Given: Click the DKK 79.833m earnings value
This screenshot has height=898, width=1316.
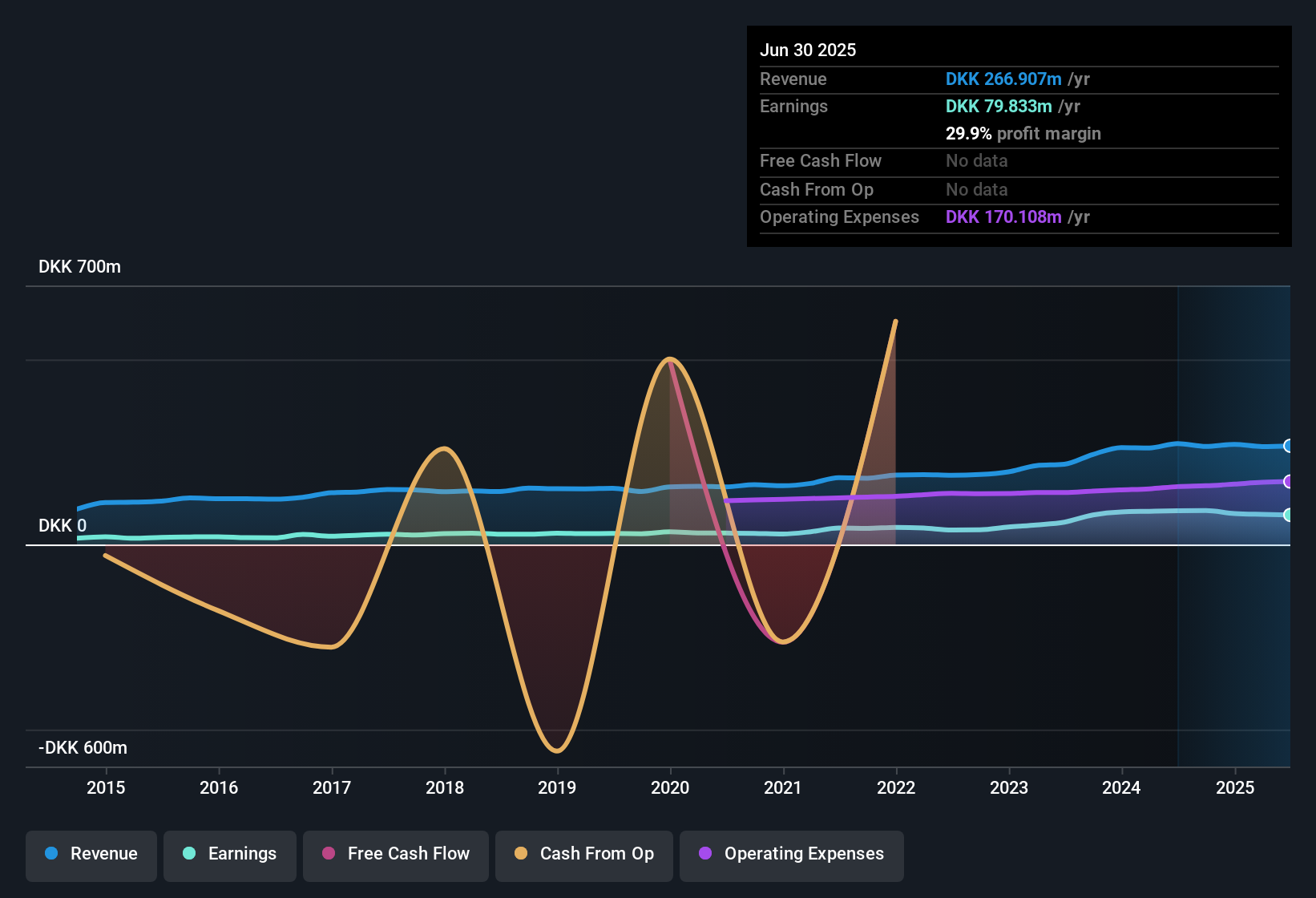Looking at the screenshot, I should [x=999, y=107].
